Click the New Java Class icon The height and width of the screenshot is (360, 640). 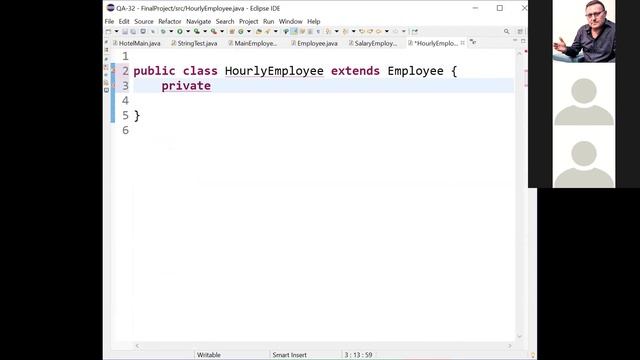(x=240, y=31)
